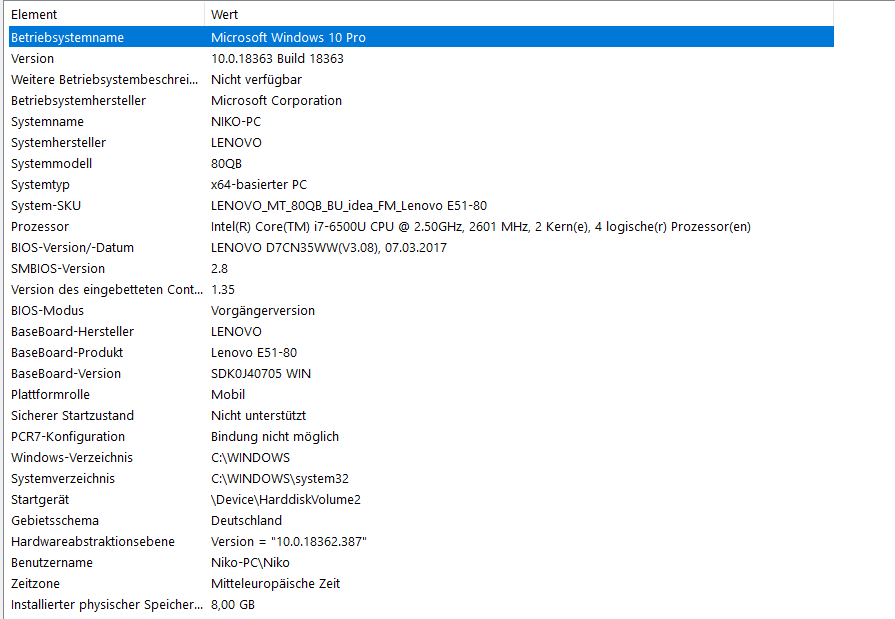Click the value NIKO-PC
This screenshot has height=619, width=895.
pyautogui.click(x=236, y=122)
